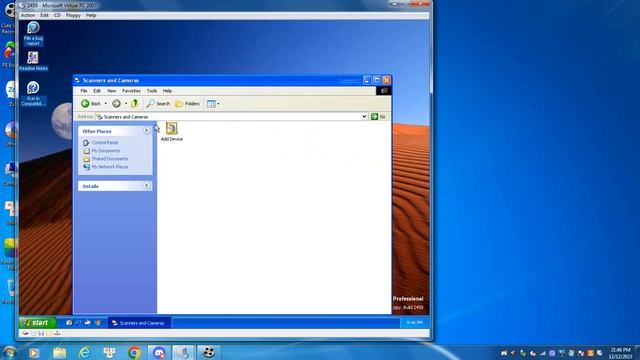Viewport: 640px width, 360px height.
Task: Open the Control Panel link
Action: coord(104,143)
